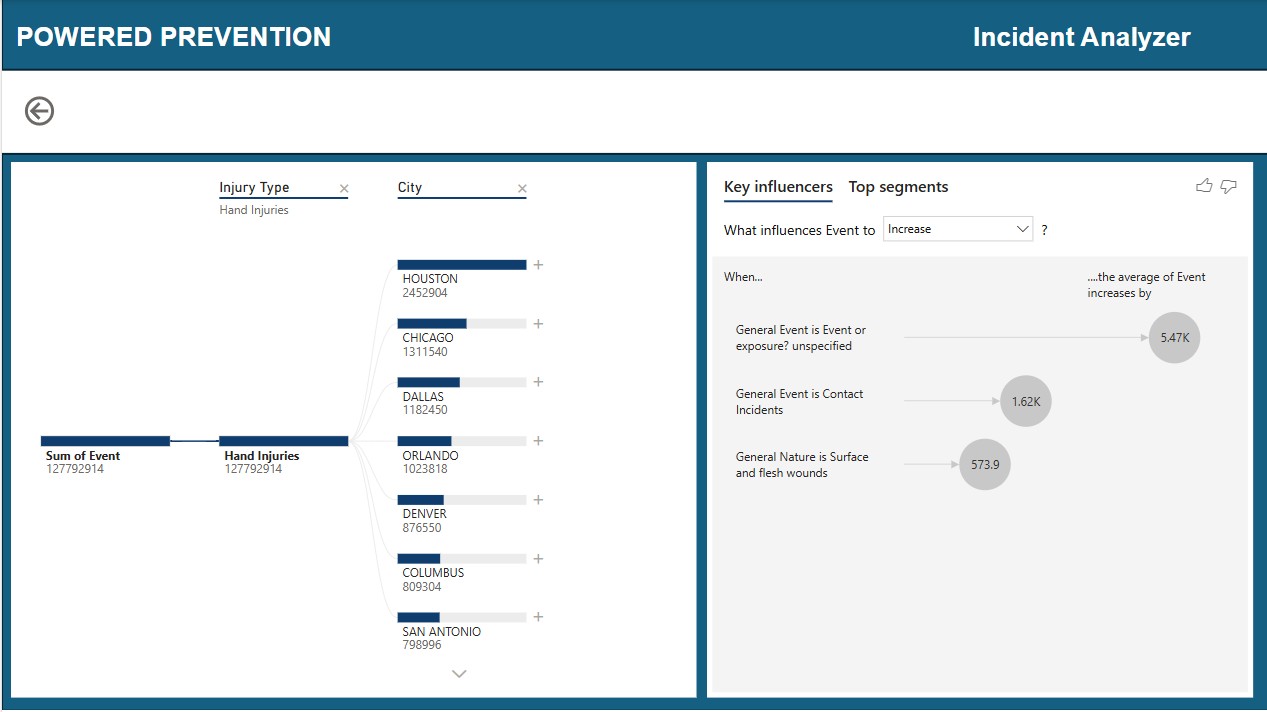Expand the CHICAGO node with plus

(x=538, y=324)
